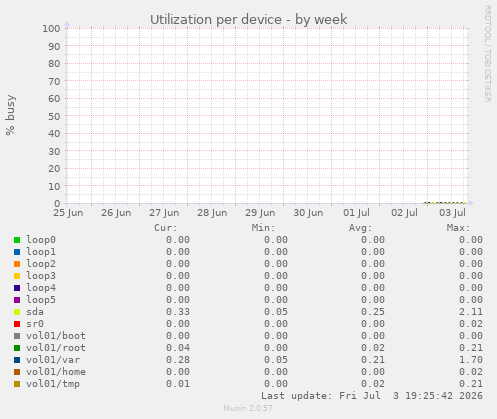Click the 'Cur:' column header
This screenshot has height=419, width=497.
pyautogui.click(x=166, y=228)
